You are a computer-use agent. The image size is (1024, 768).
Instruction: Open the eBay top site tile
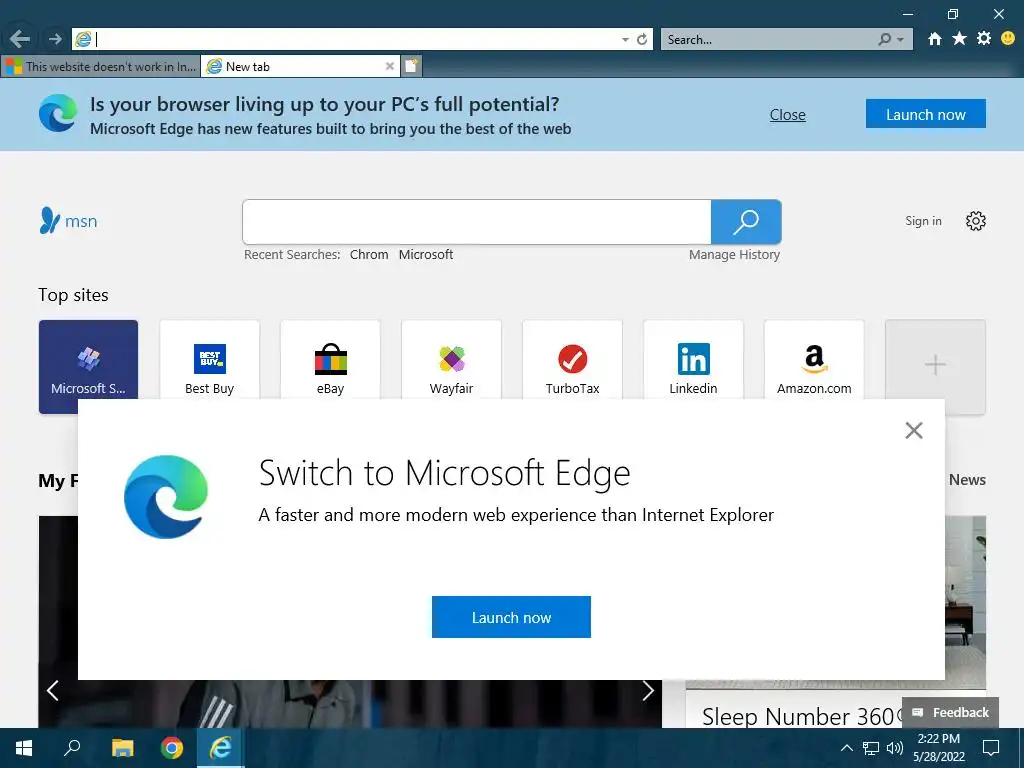click(x=330, y=360)
